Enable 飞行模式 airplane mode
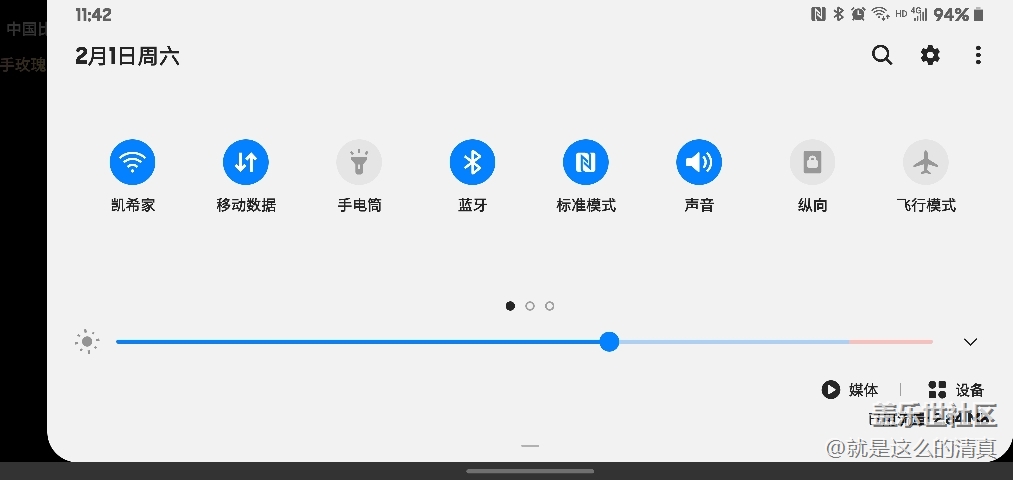Image resolution: width=1013 pixels, height=480 pixels. coord(925,162)
